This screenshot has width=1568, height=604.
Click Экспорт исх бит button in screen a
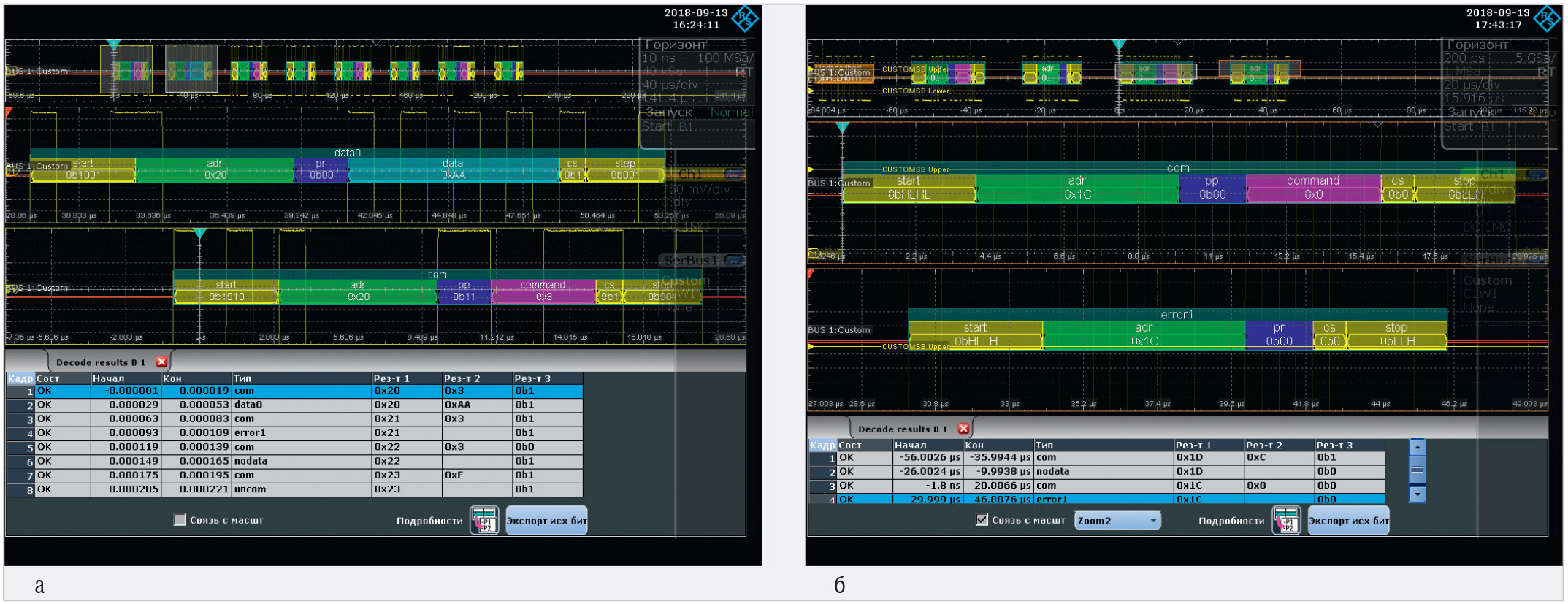[546, 520]
